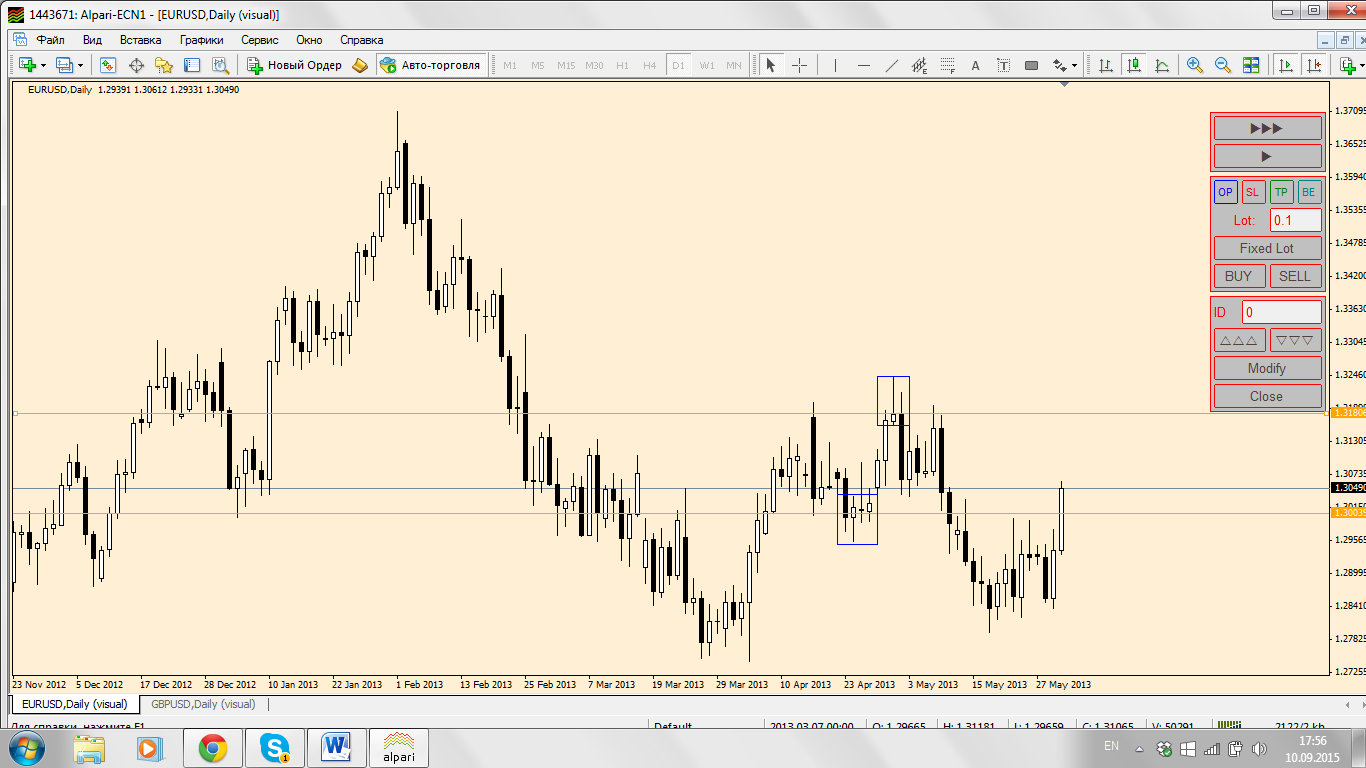
Task: Select the text 'A' tool
Action: [x=976, y=65]
